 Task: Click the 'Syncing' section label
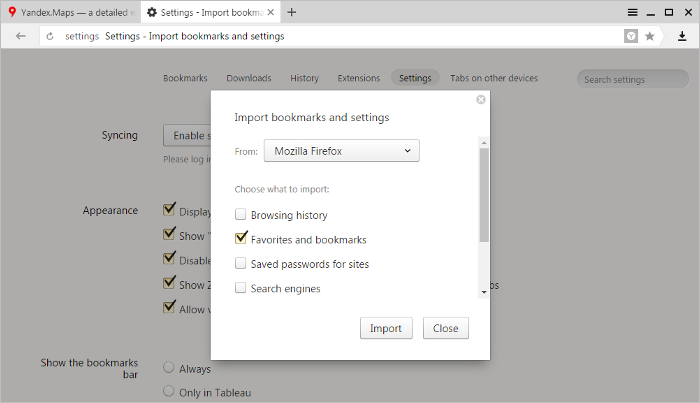120,135
